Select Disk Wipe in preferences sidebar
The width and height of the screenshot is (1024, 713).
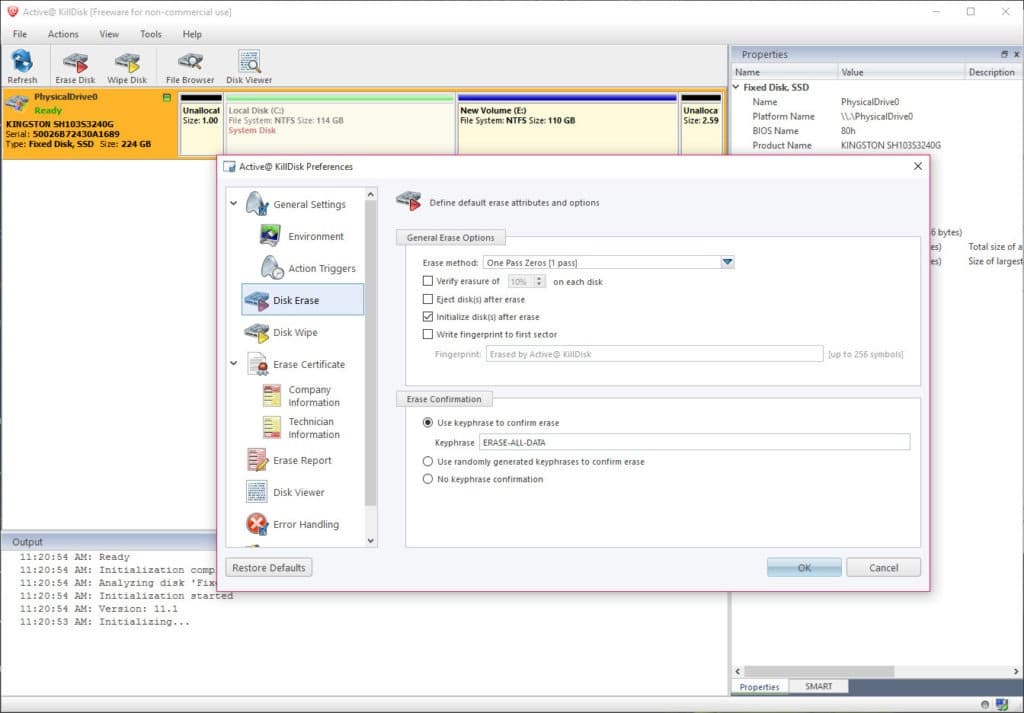coord(294,333)
